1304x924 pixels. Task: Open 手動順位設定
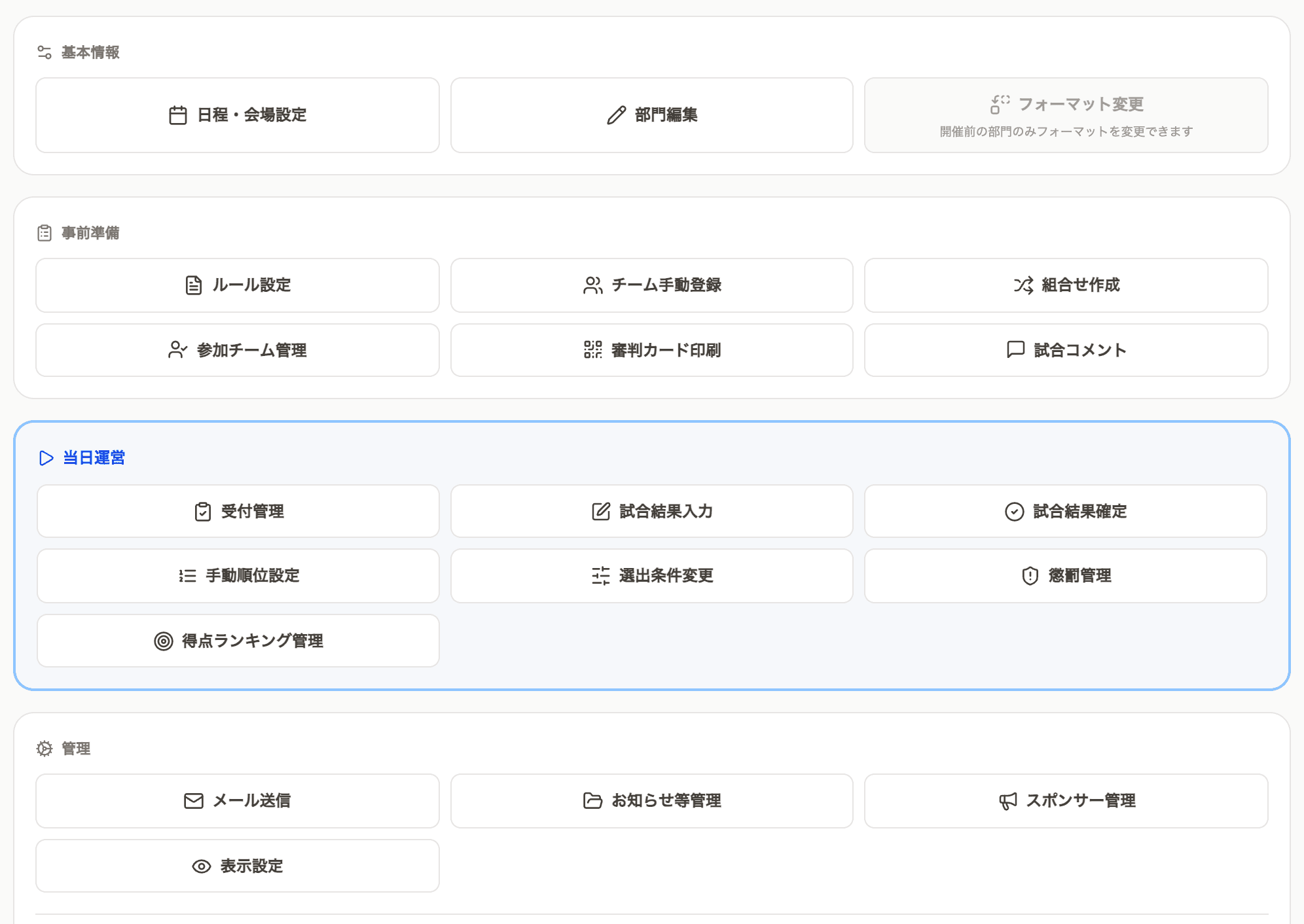238,576
